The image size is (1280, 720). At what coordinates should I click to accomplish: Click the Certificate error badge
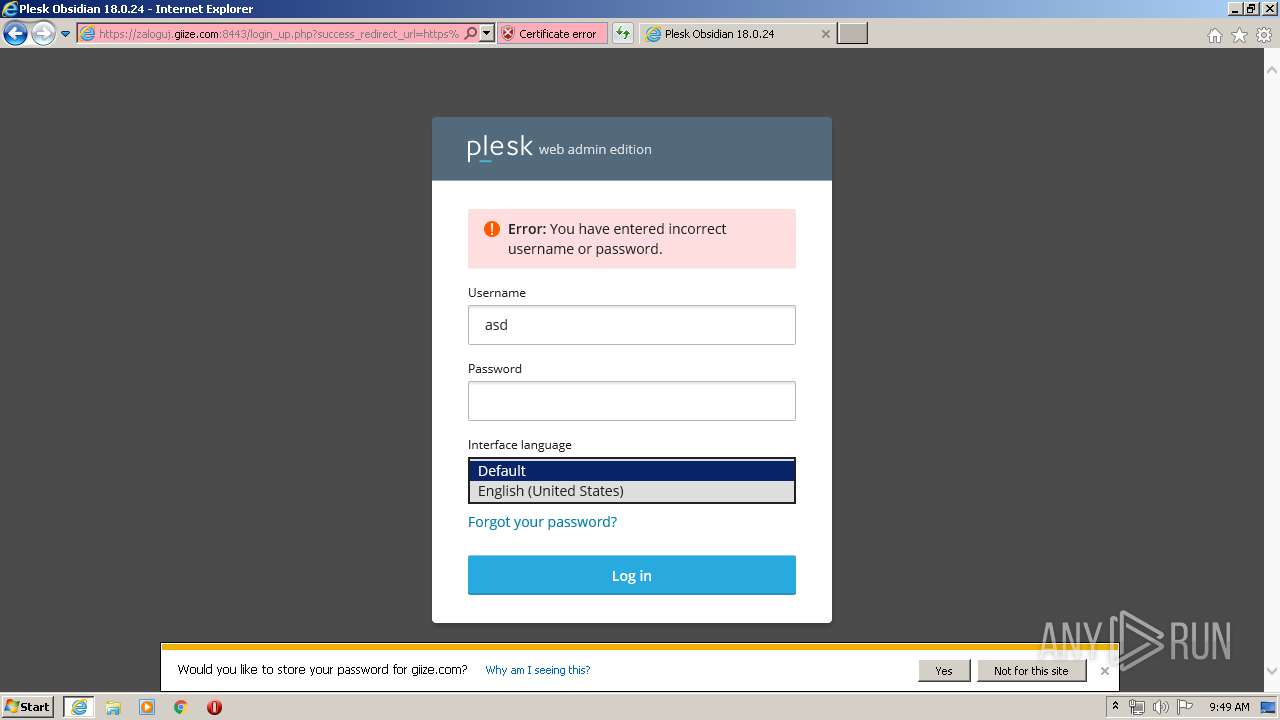click(553, 34)
